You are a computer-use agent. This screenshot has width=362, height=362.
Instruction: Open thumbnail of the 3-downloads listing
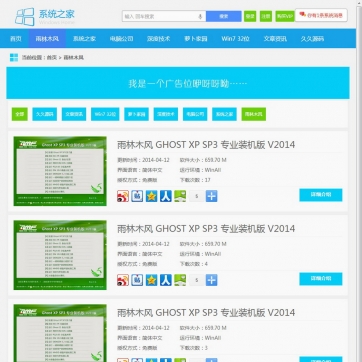[x=60, y=333]
